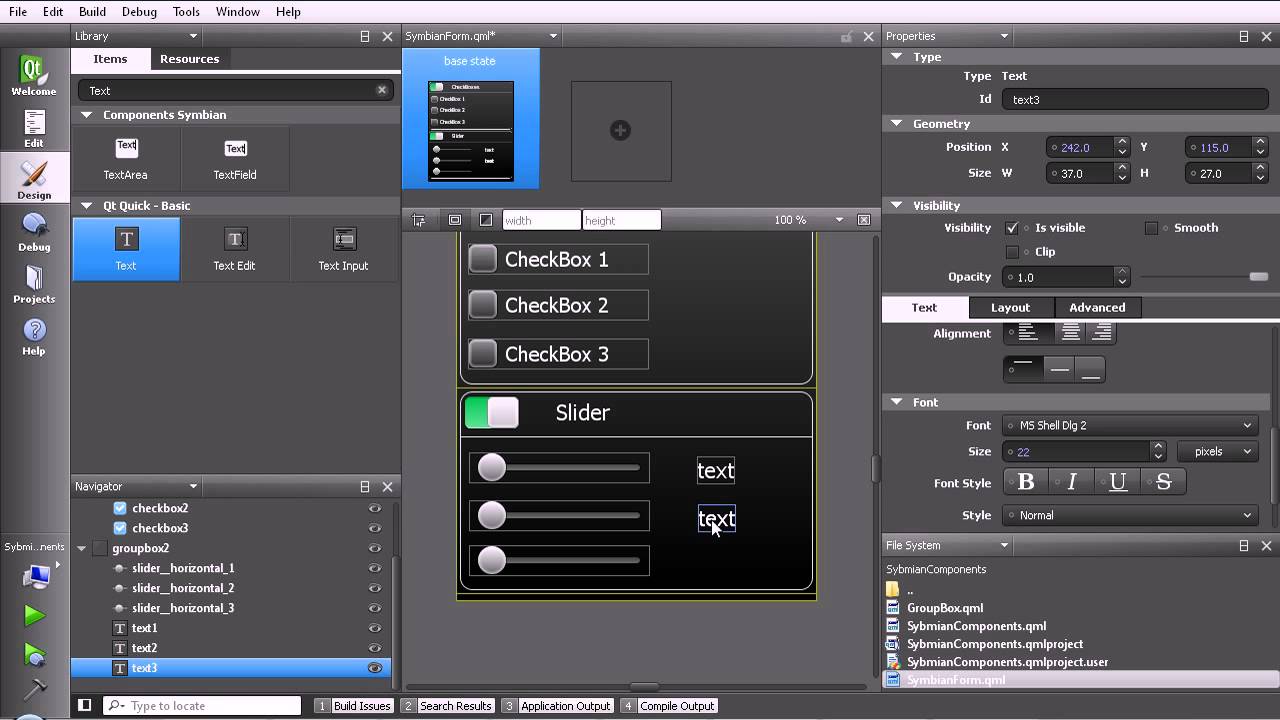Select the Text item in Qt Quick Basic
The height and width of the screenshot is (720, 1280).
point(126,249)
